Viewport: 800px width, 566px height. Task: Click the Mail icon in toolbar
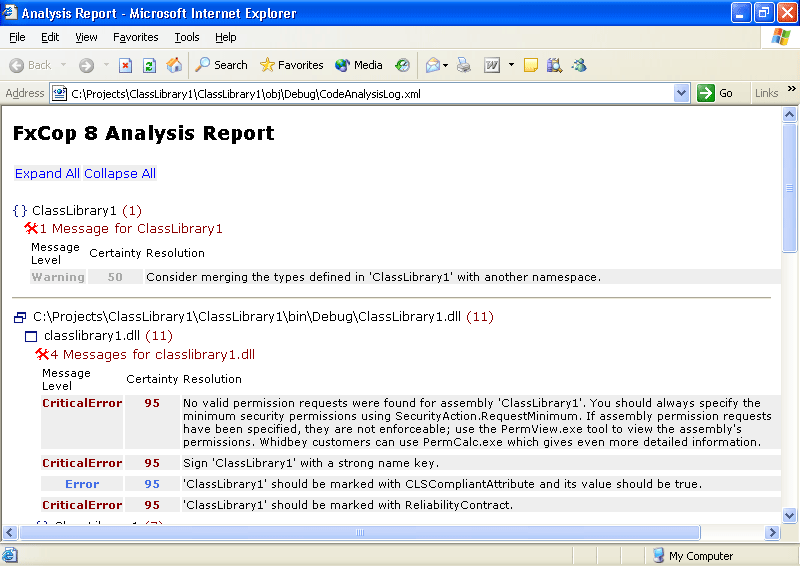[433, 65]
